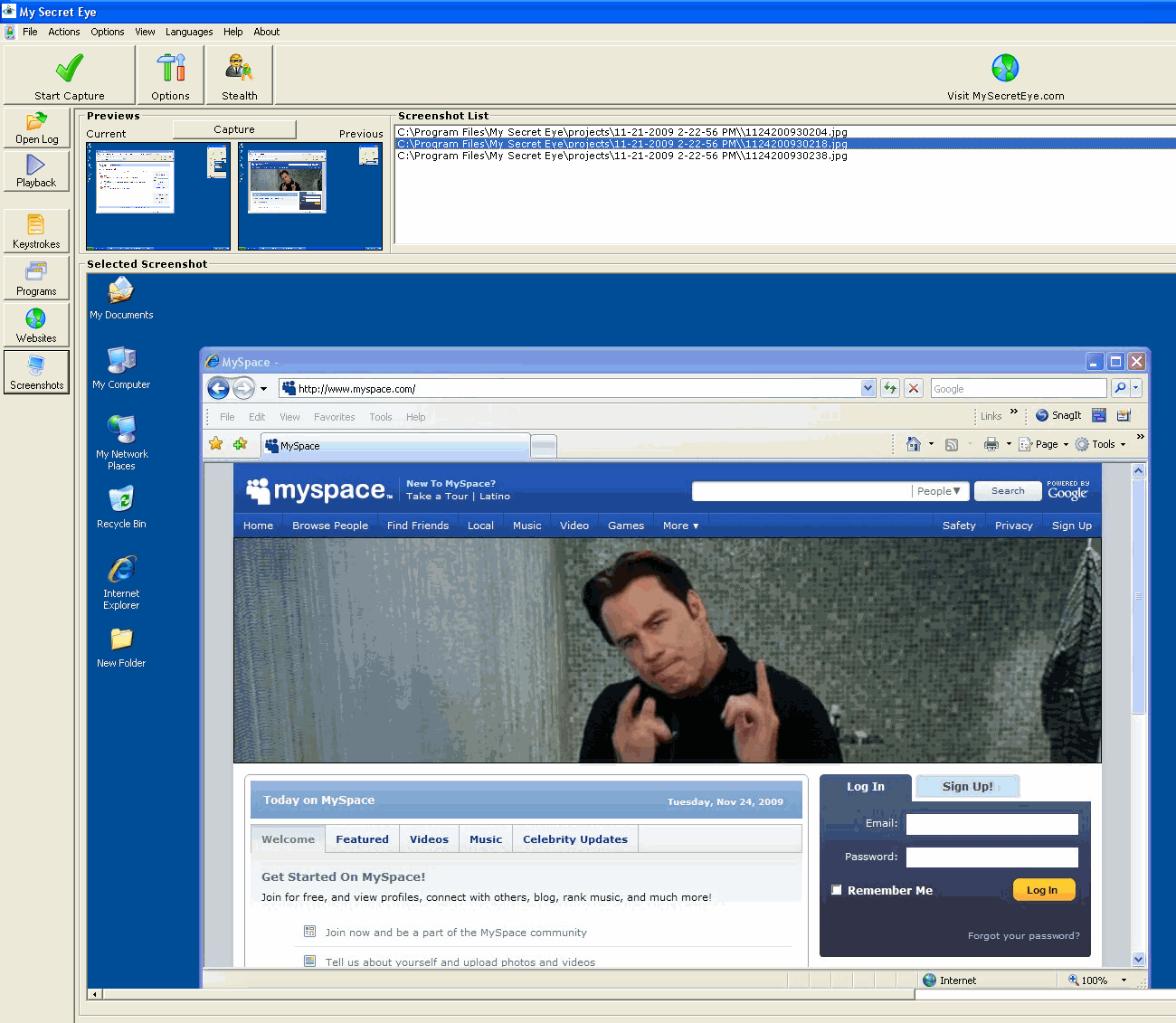Click the Options menu of My Secret Eye
This screenshot has height=1023, width=1176.
[x=108, y=32]
